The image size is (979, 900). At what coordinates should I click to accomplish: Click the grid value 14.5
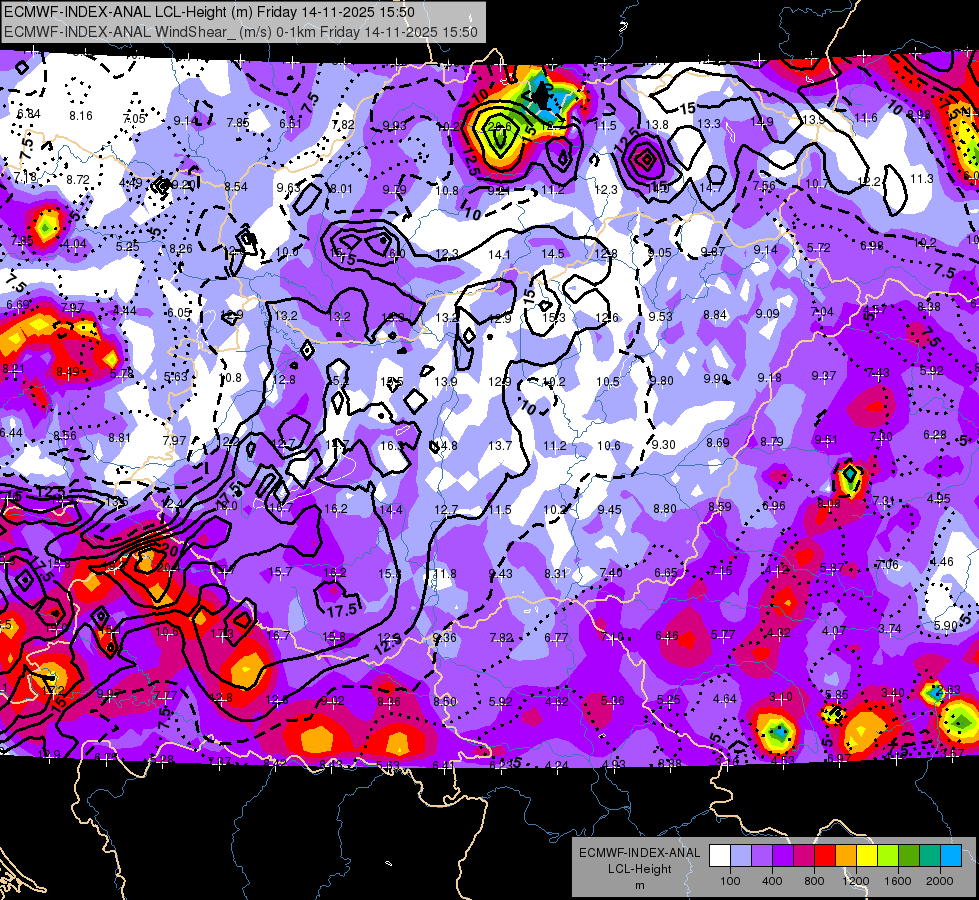553,253
